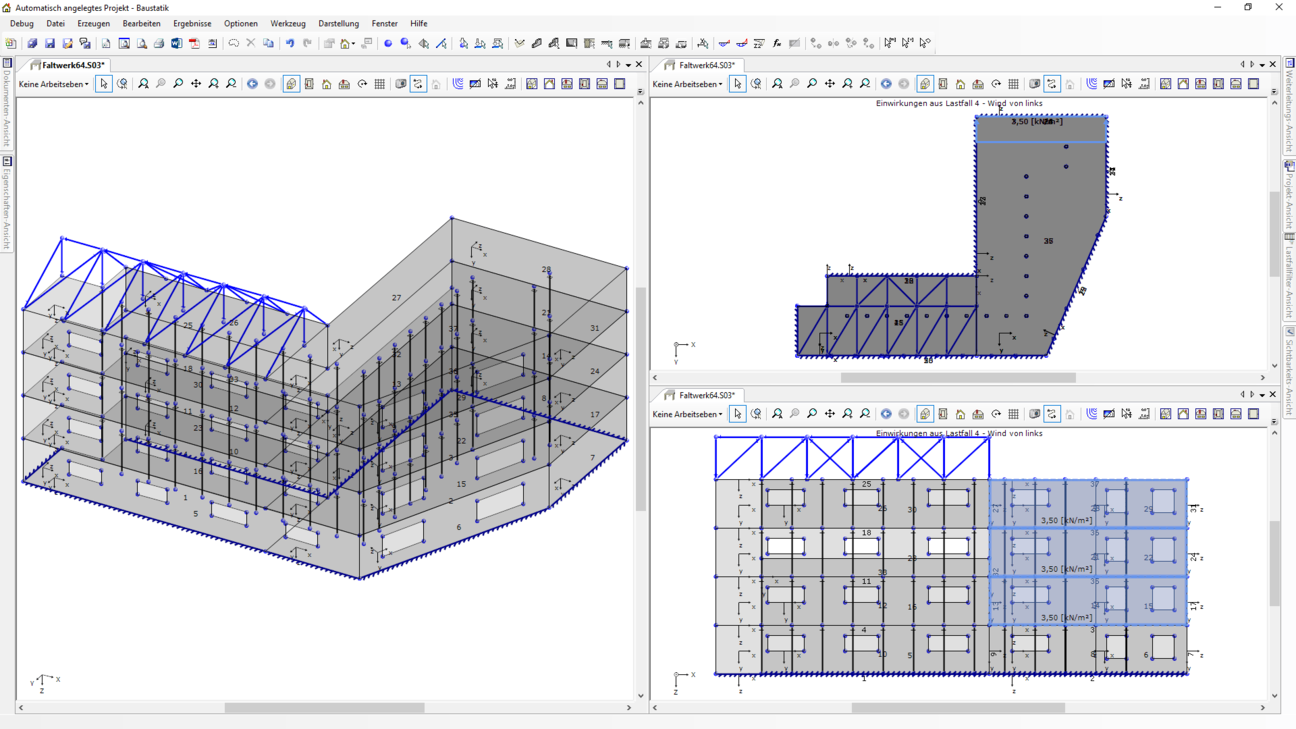Open Keine Arbeitseben dropdown in left view
1296x729 pixels.
54,84
